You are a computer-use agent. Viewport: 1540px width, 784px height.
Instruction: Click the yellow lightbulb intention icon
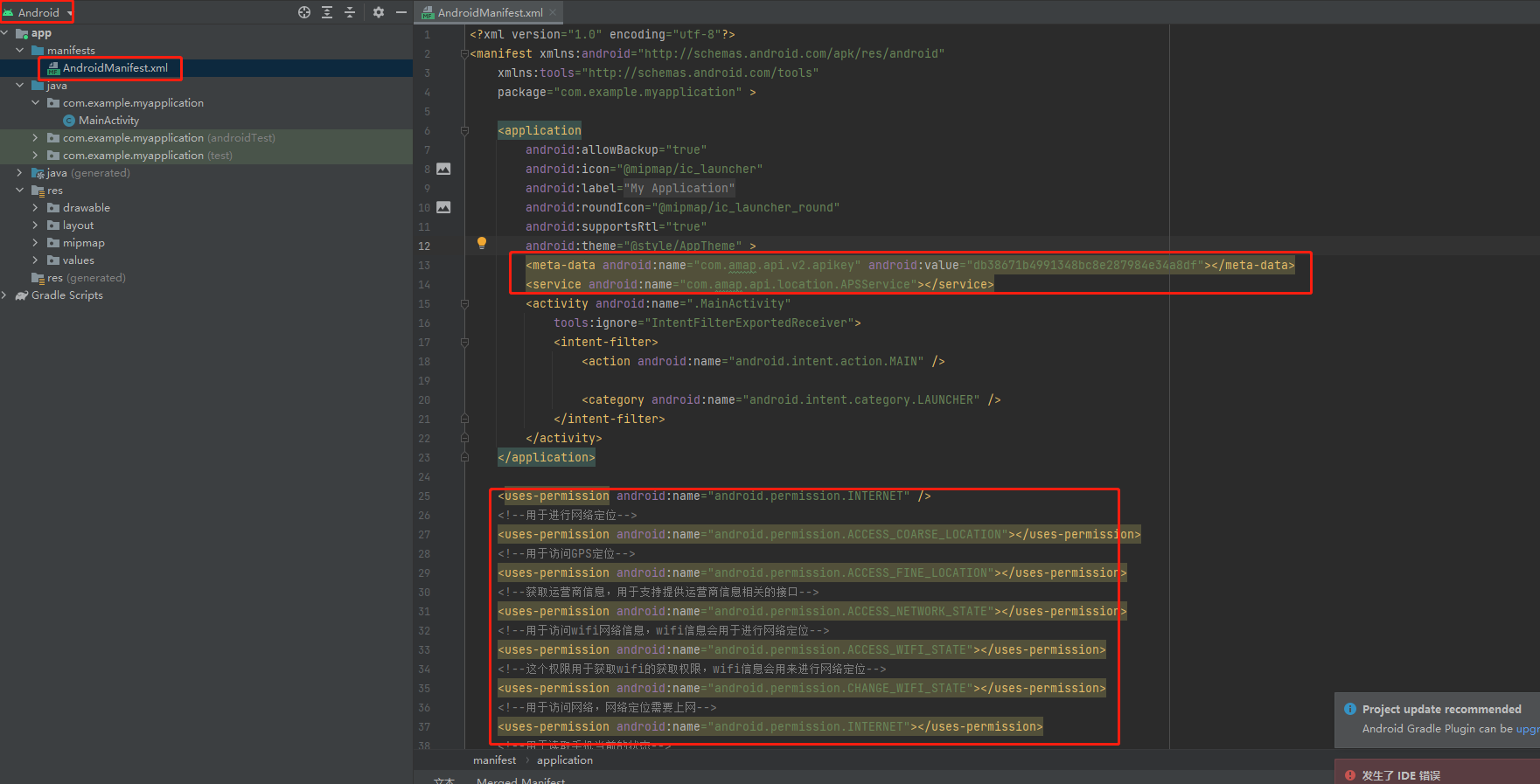click(481, 243)
